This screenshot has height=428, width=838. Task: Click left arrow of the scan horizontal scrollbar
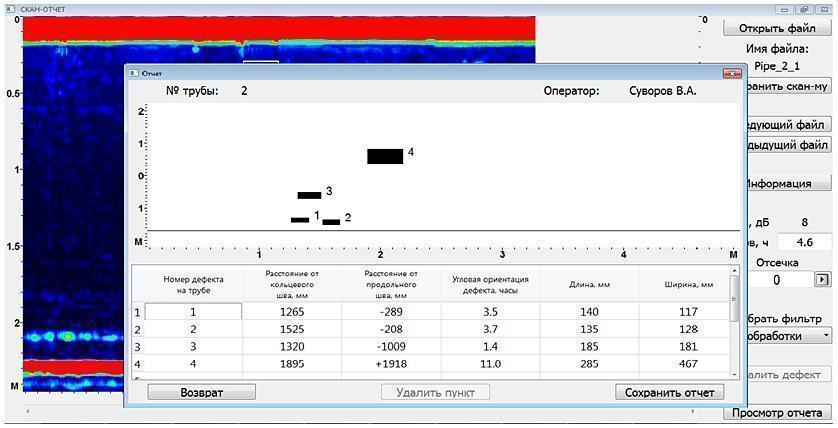click(29, 412)
